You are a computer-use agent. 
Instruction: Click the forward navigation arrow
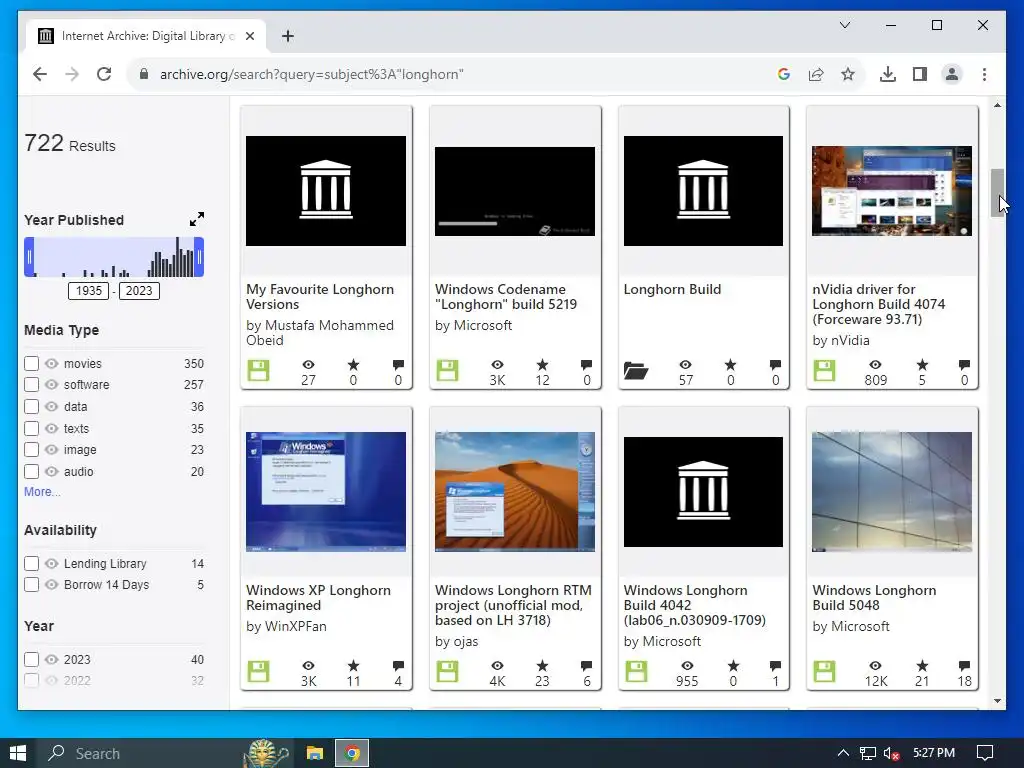click(72, 74)
